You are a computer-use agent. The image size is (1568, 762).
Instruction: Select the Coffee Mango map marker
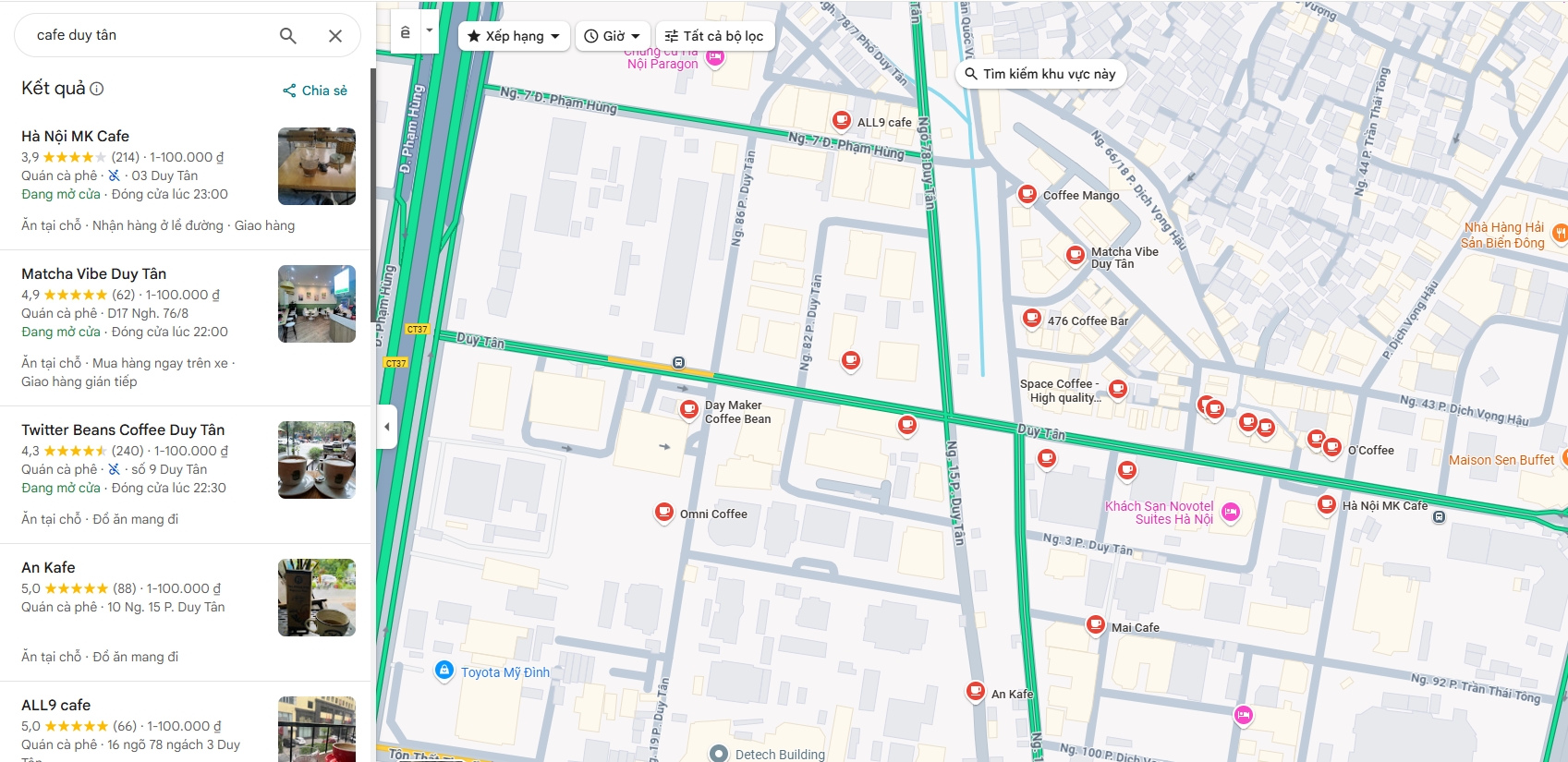coord(1027,194)
